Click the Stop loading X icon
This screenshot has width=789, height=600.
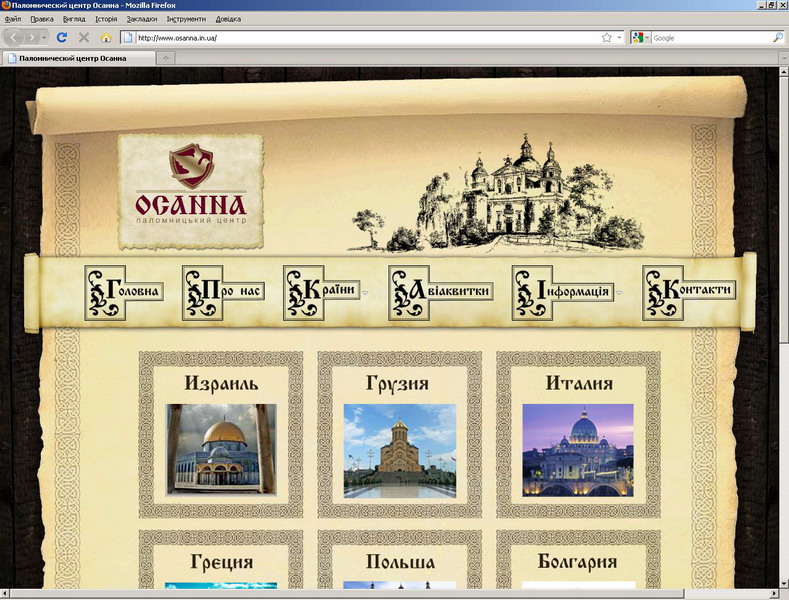click(84, 37)
